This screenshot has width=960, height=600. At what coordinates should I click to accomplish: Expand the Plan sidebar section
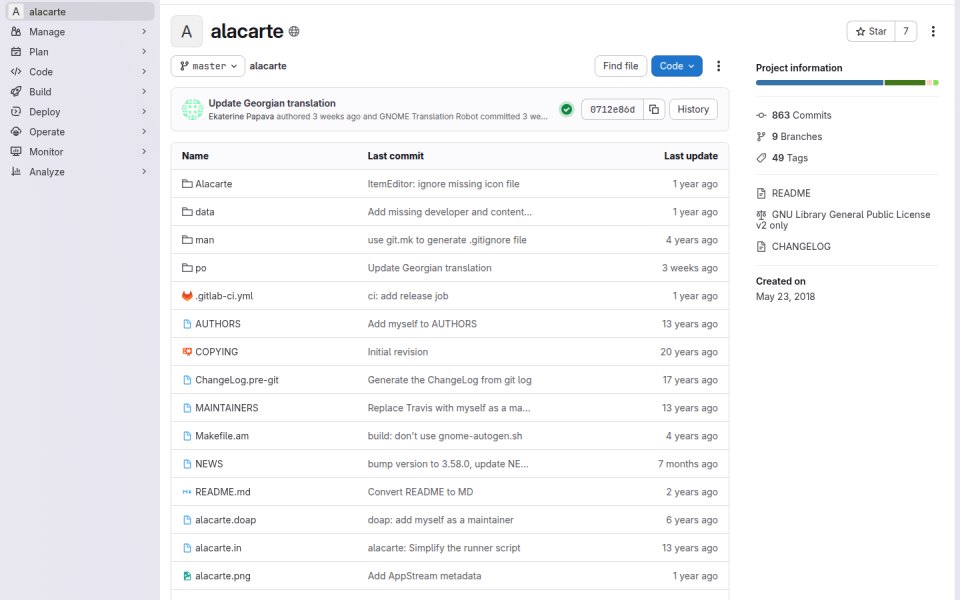(80, 52)
